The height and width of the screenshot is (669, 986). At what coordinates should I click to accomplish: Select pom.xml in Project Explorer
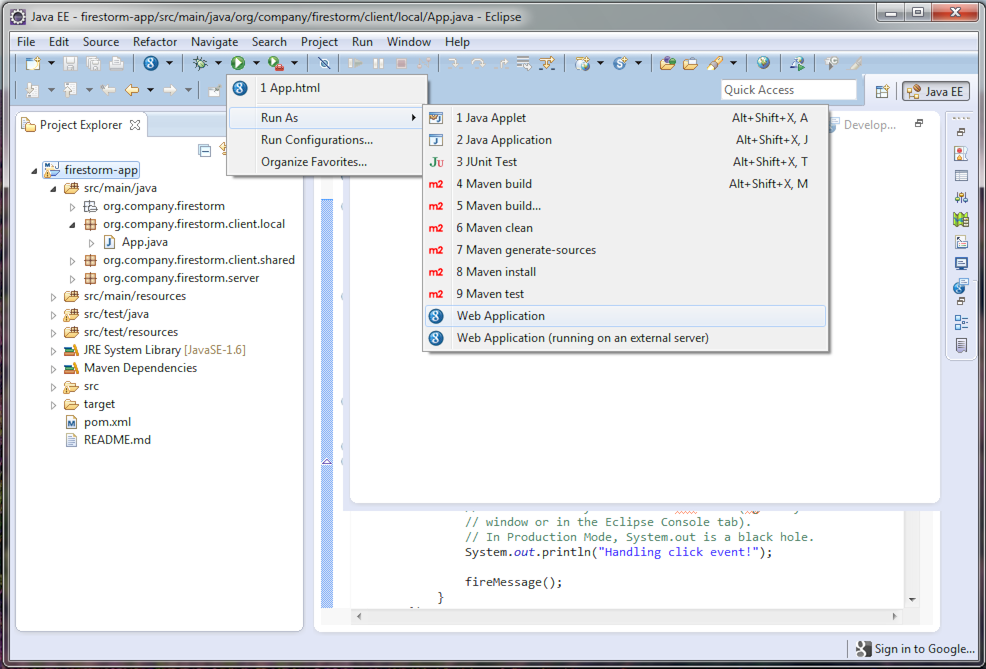[108, 422]
